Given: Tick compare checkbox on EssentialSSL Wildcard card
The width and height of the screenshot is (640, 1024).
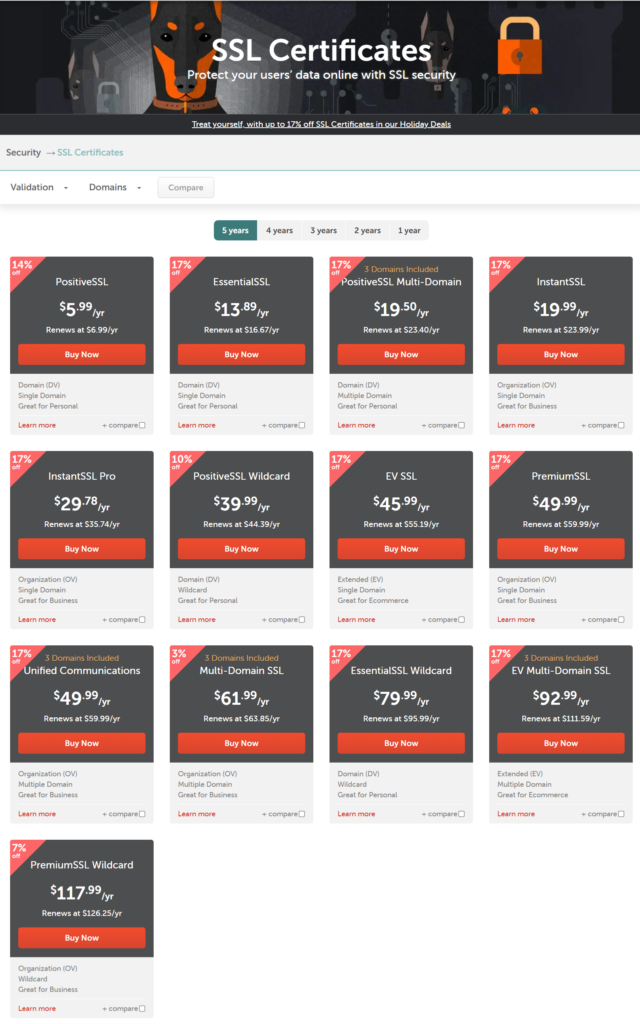Looking at the screenshot, I should [462, 814].
